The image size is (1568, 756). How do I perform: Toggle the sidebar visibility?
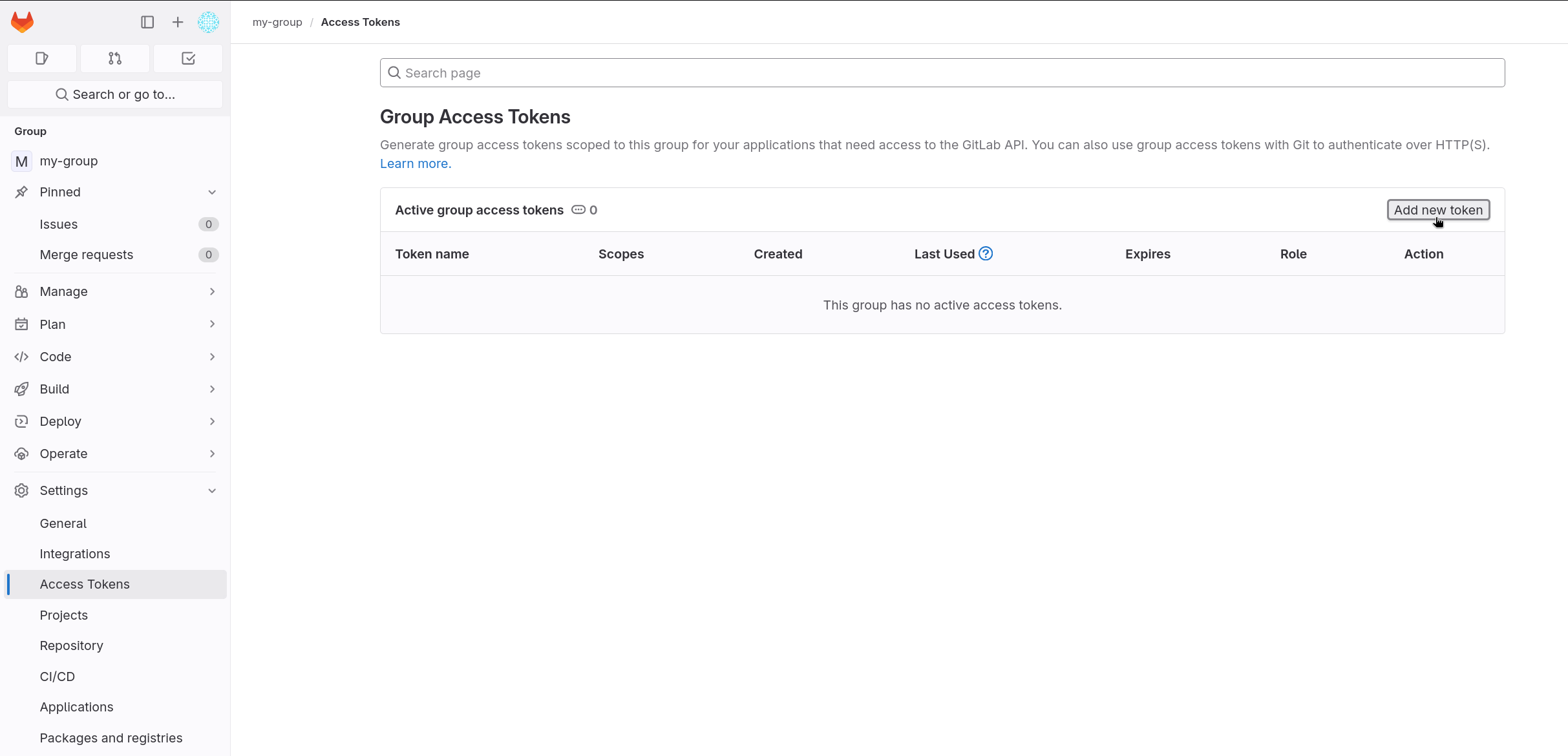tap(147, 21)
